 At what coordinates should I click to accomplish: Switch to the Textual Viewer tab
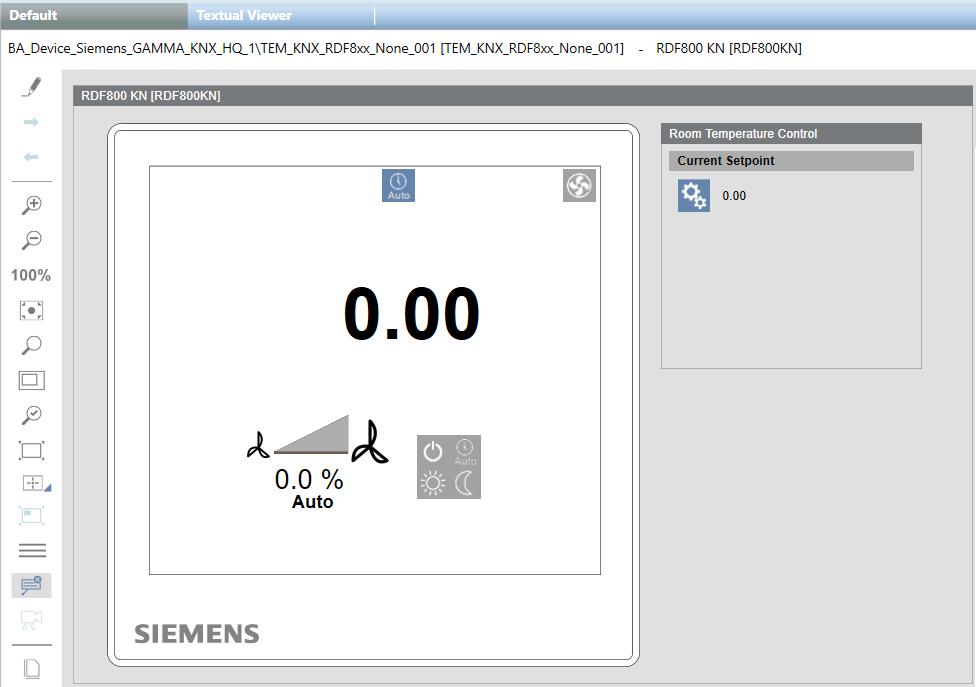(x=244, y=15)
